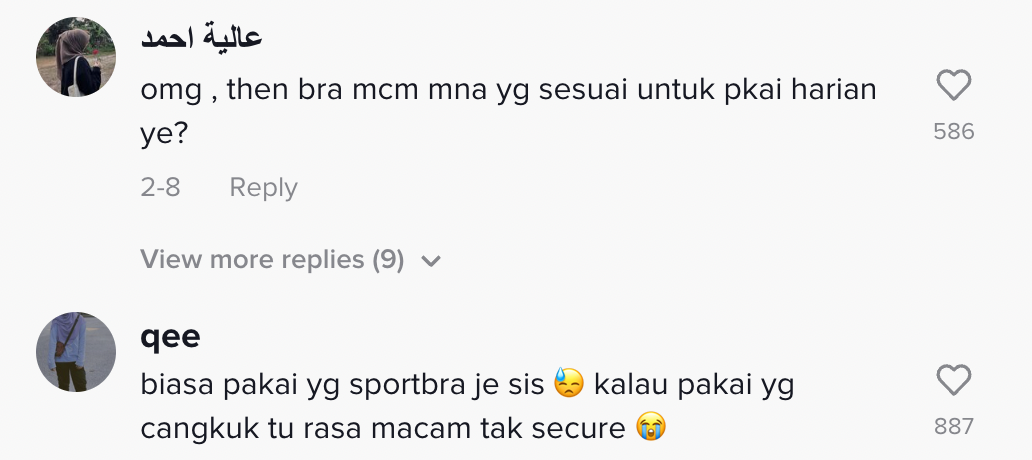Like qee's comment with the heart
The height and width of the screenshot is (460, 1032).
coord(953,380)
